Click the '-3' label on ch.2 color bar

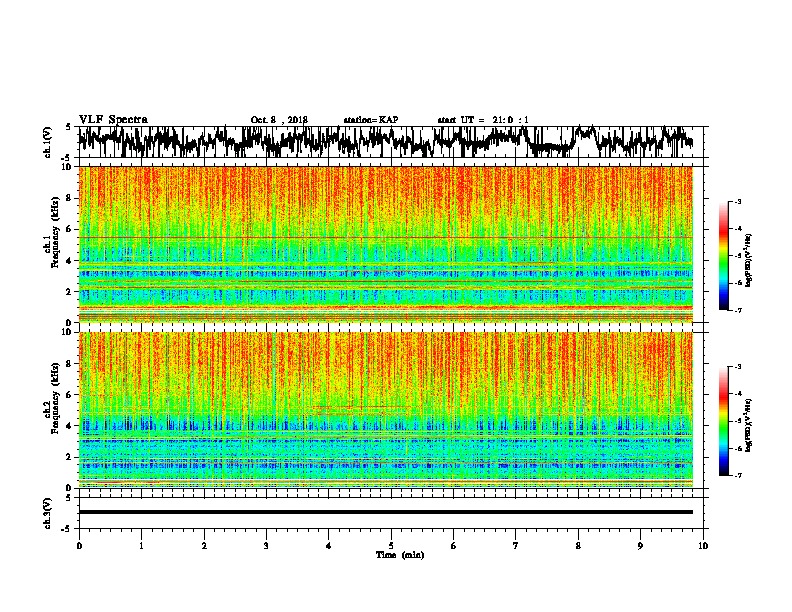(x=737, y=367)
